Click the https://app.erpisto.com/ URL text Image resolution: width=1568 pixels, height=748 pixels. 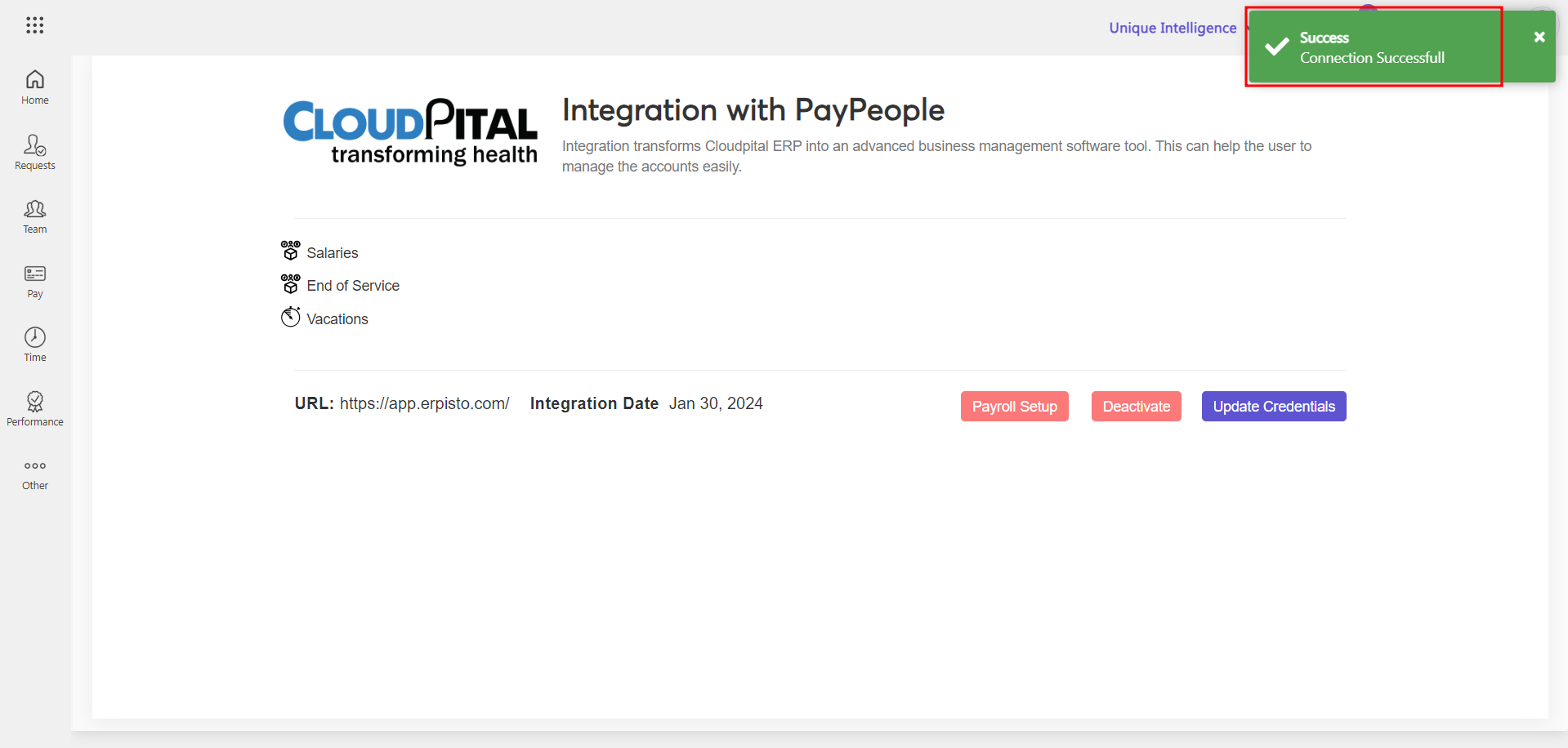click(x=424, y=403)
